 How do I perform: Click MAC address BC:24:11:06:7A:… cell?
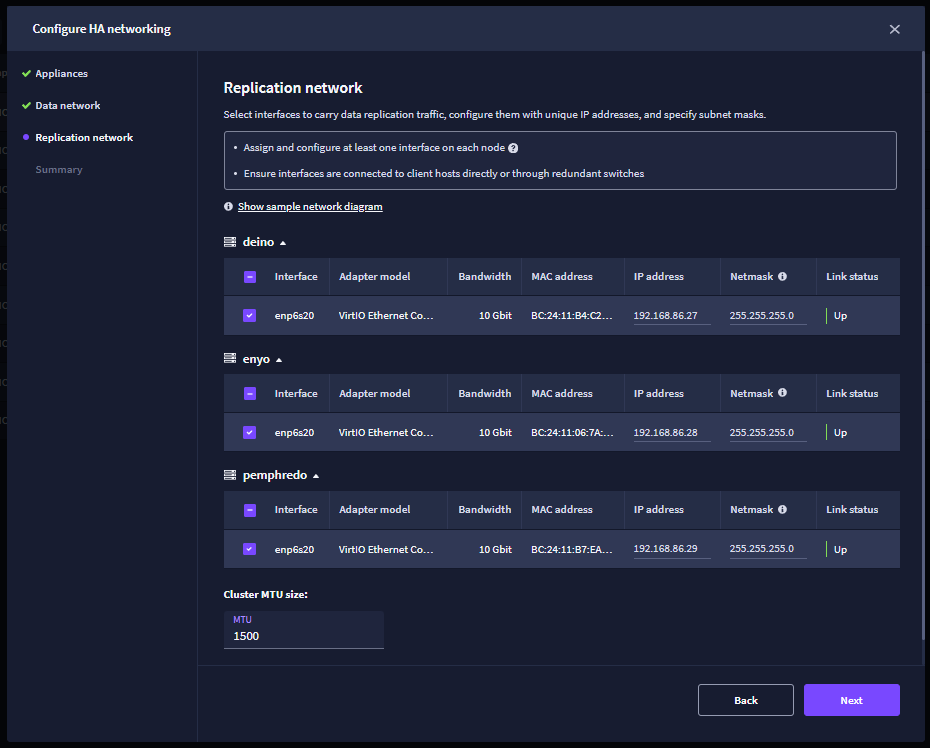point(572,432)
